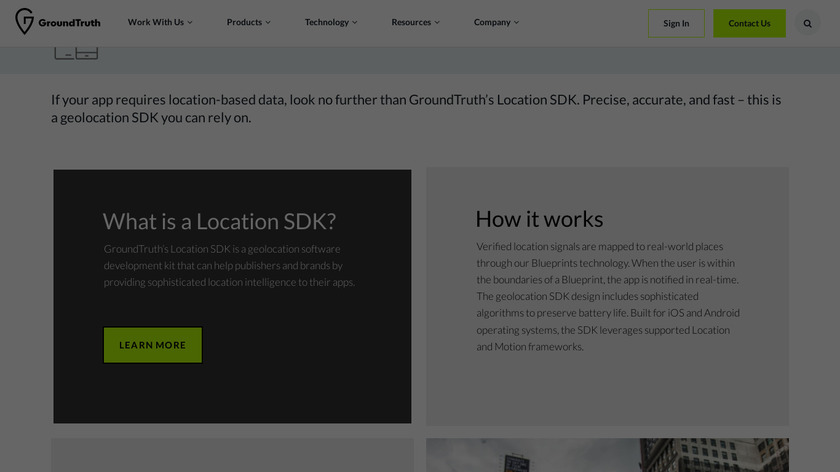Click the LEARN MORE button
Screen dimensions: 840x472
(x=152, y=345)
